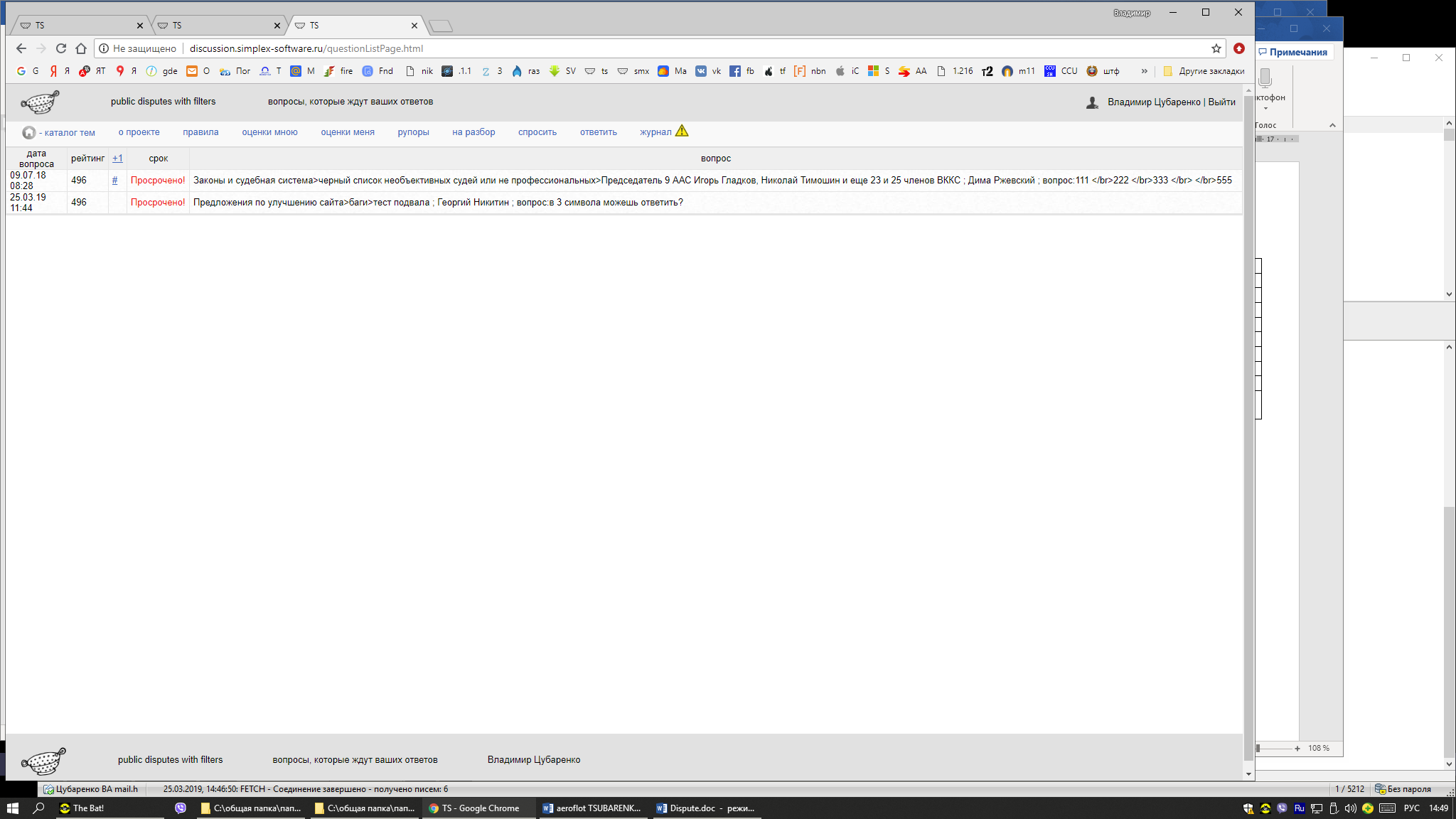
Task: Open the Windows Start menu
Action: 12,808
